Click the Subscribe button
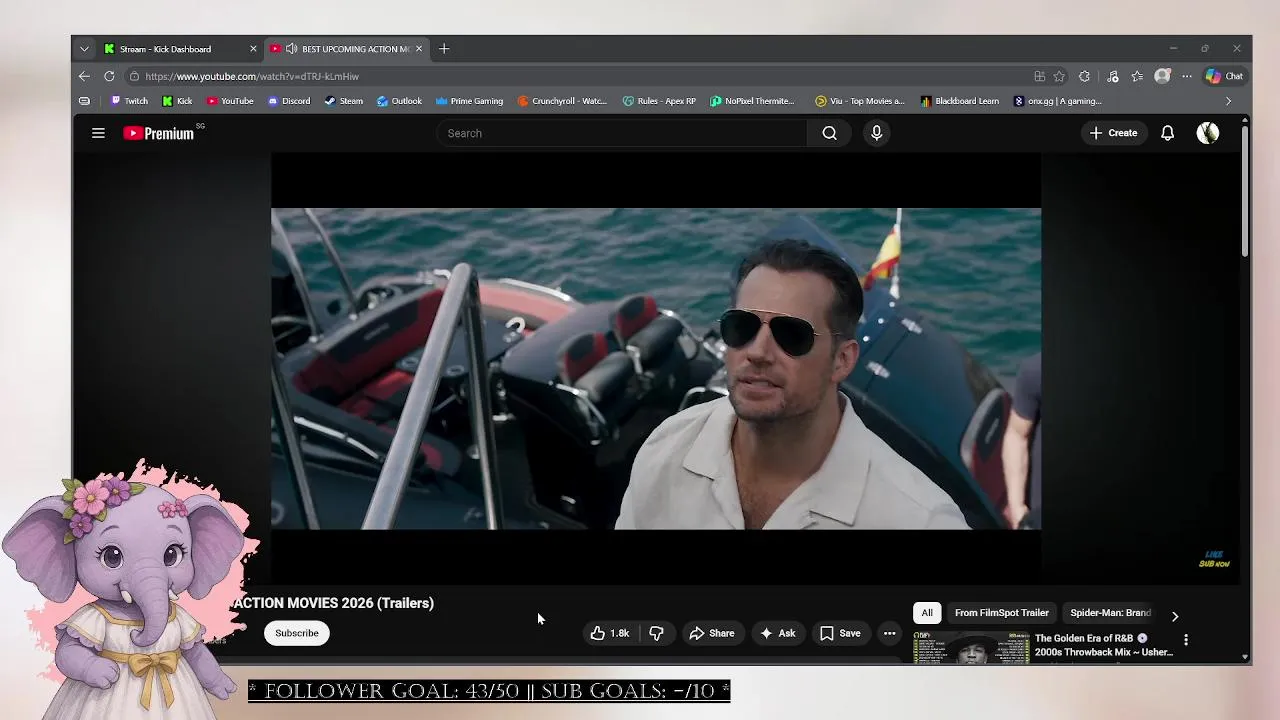The height and width of the screenshot is (720, 1280). pos(297,633)
